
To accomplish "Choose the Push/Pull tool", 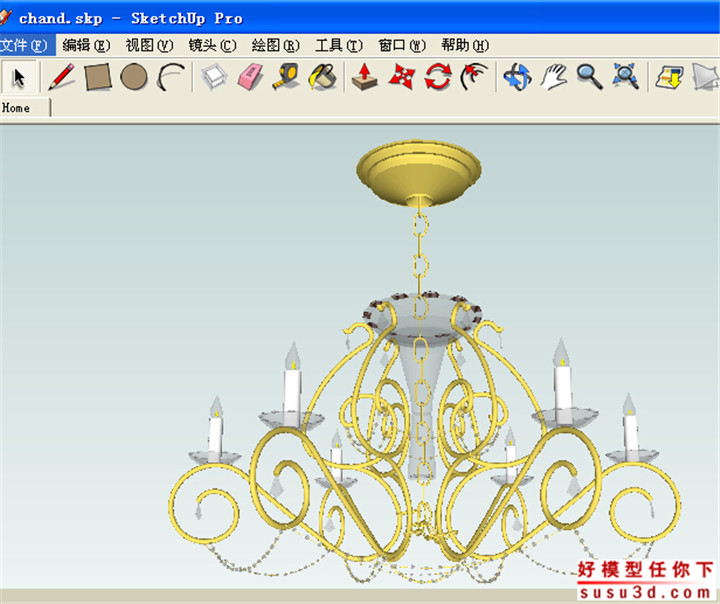I will (365, 77).
